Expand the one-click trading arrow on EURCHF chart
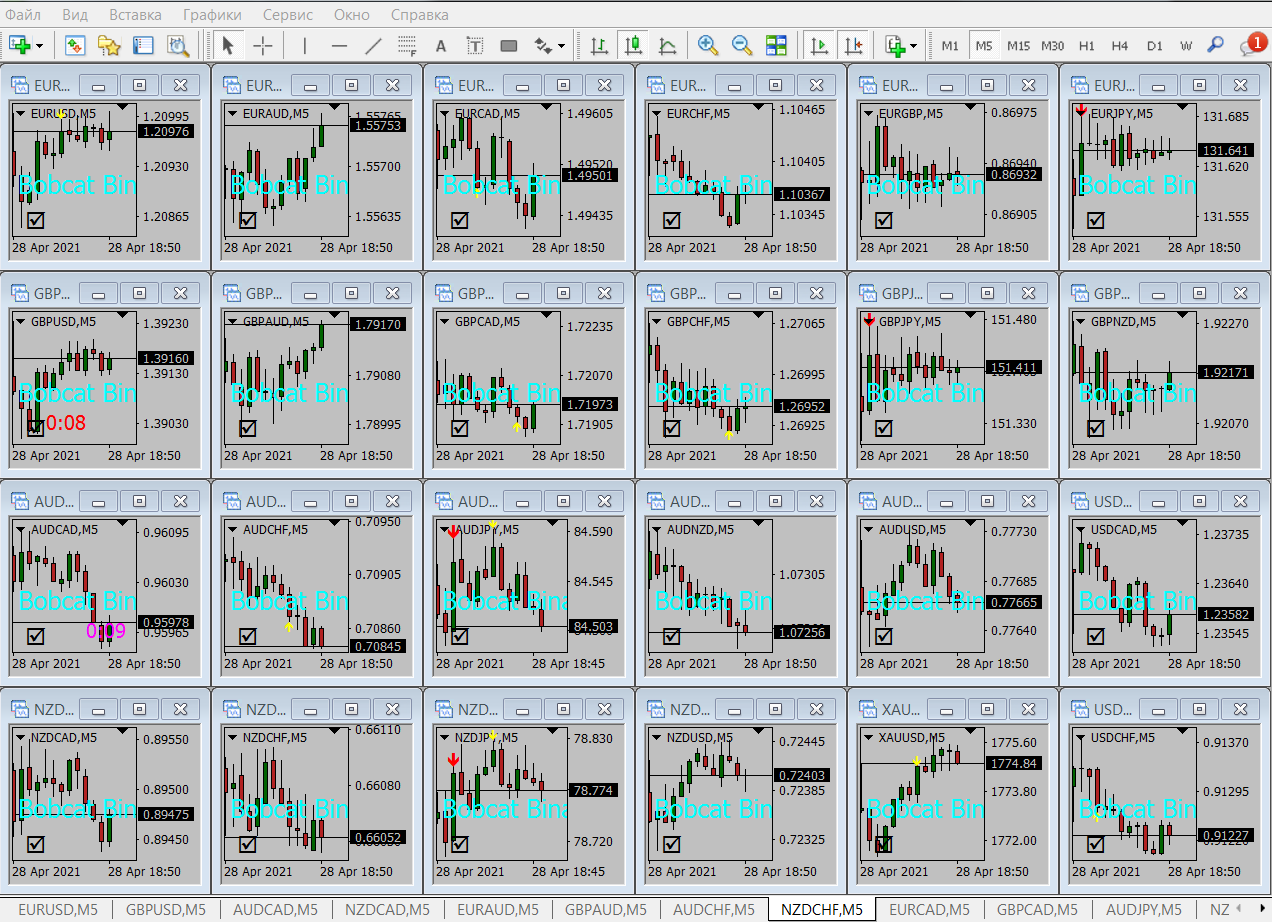The image size is (1272, 923). (657, 114)
